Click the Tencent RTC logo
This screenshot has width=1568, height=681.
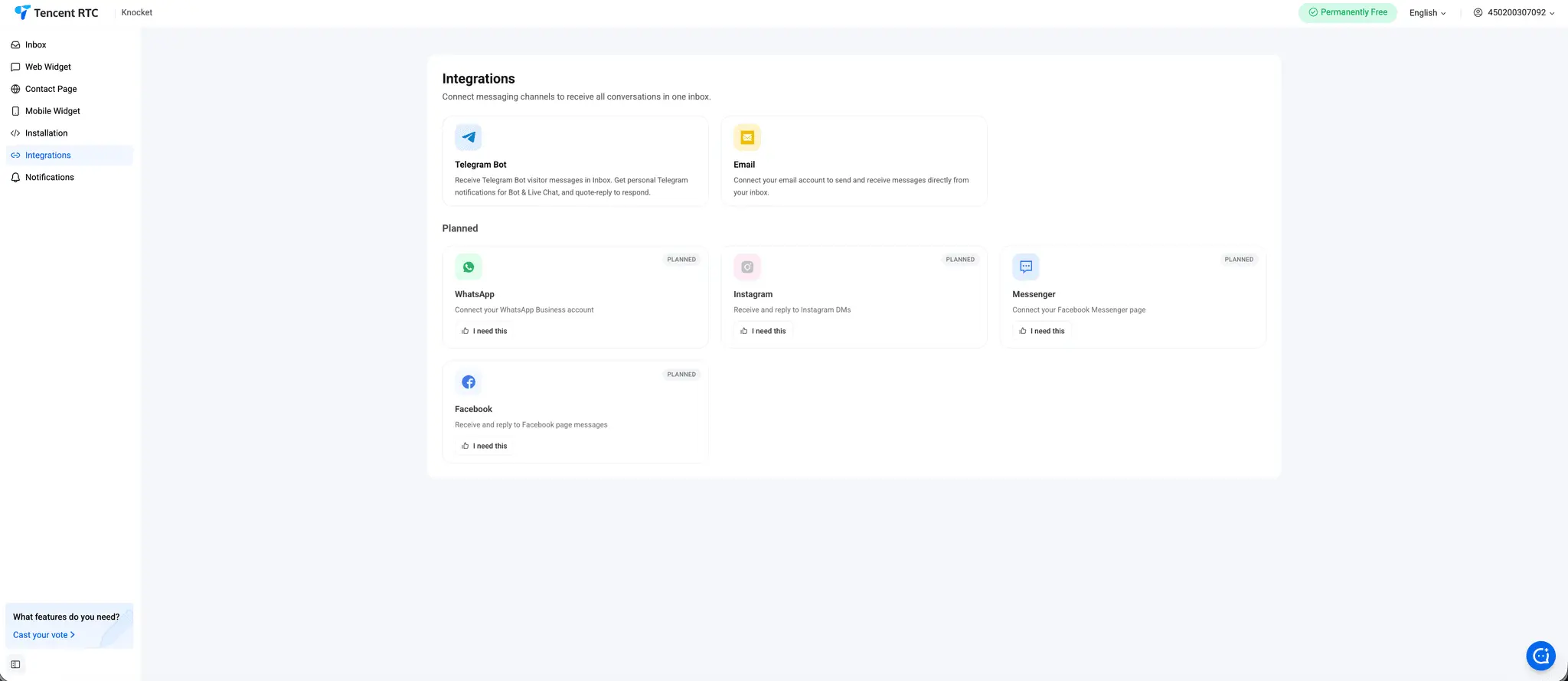(x=57, y=12)
